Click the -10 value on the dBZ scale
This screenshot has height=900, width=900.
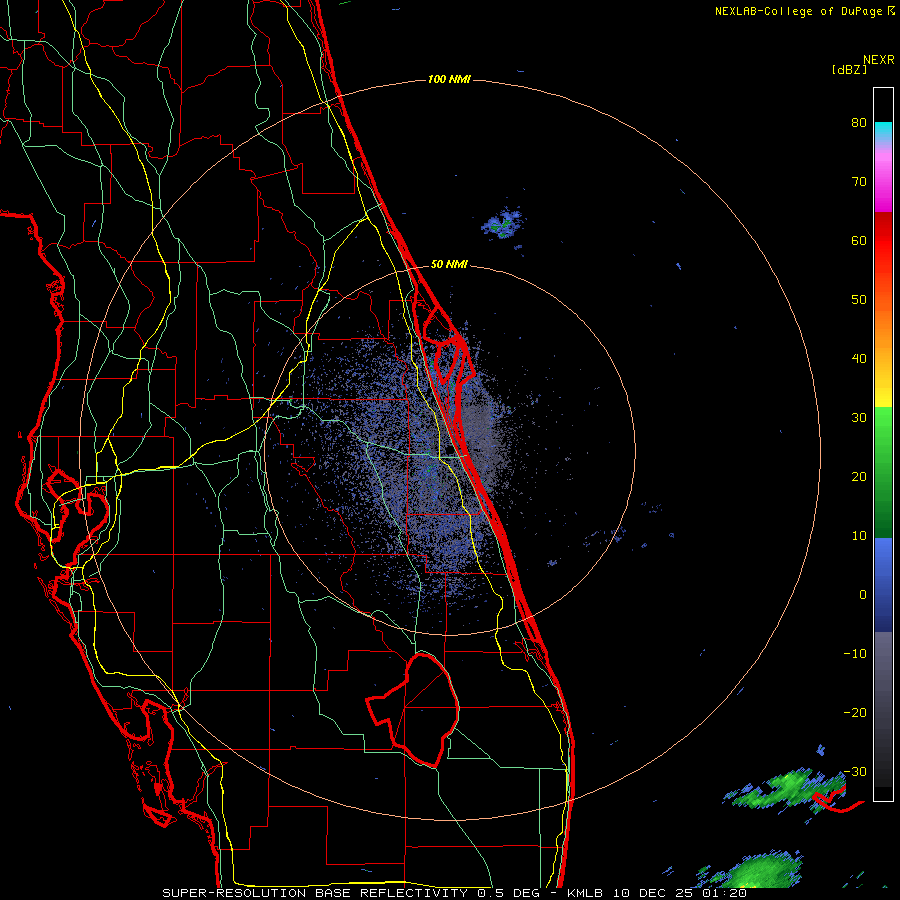tap(855, 654)
